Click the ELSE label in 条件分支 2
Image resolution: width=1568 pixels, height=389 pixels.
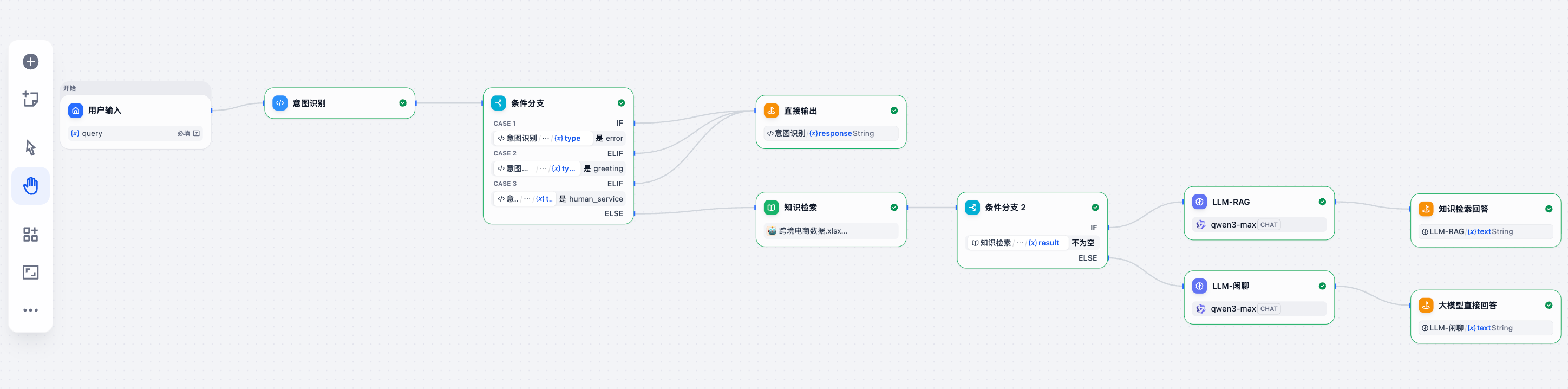(1088, 258)
